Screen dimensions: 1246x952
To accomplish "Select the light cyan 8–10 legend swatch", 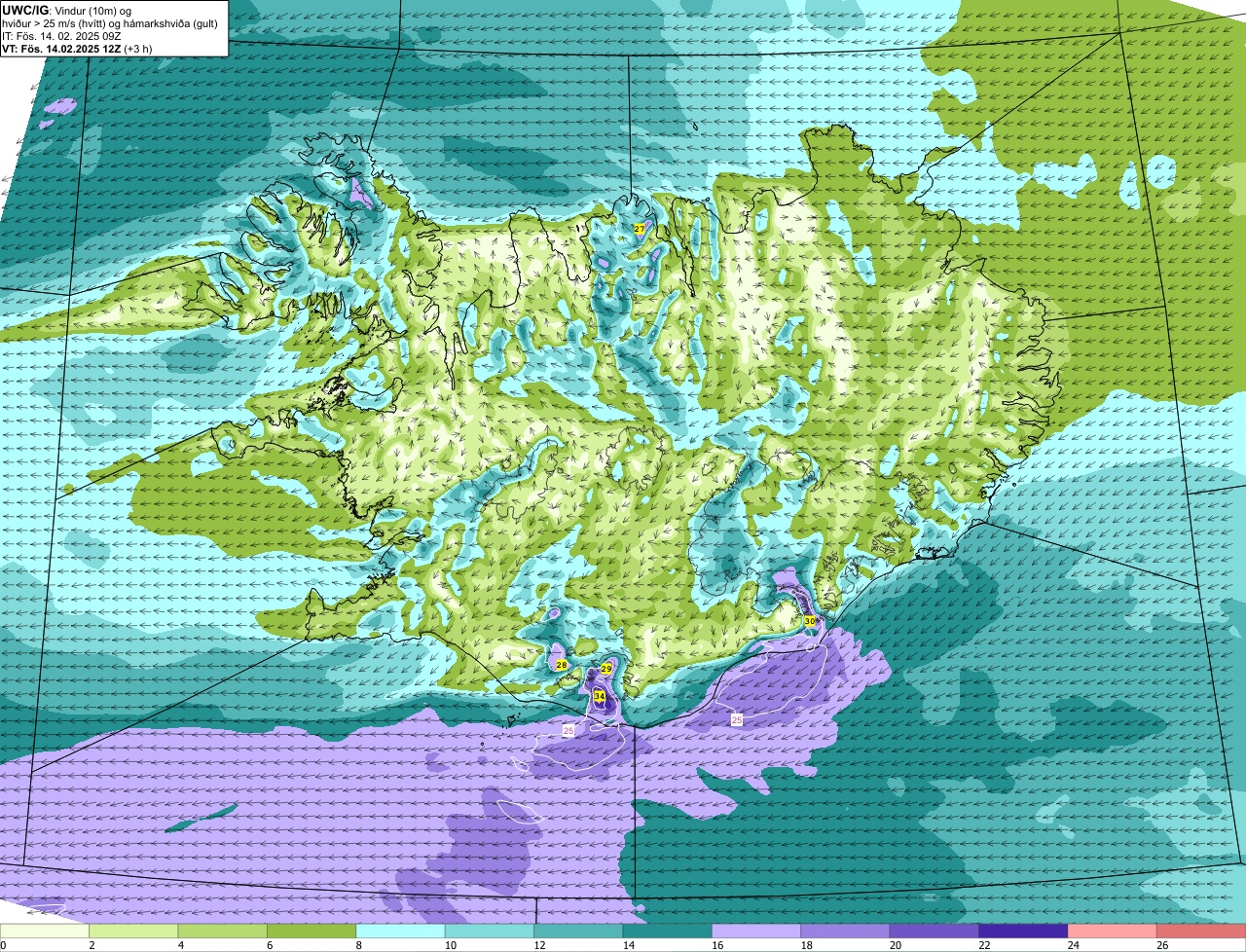I will point(401,932).
